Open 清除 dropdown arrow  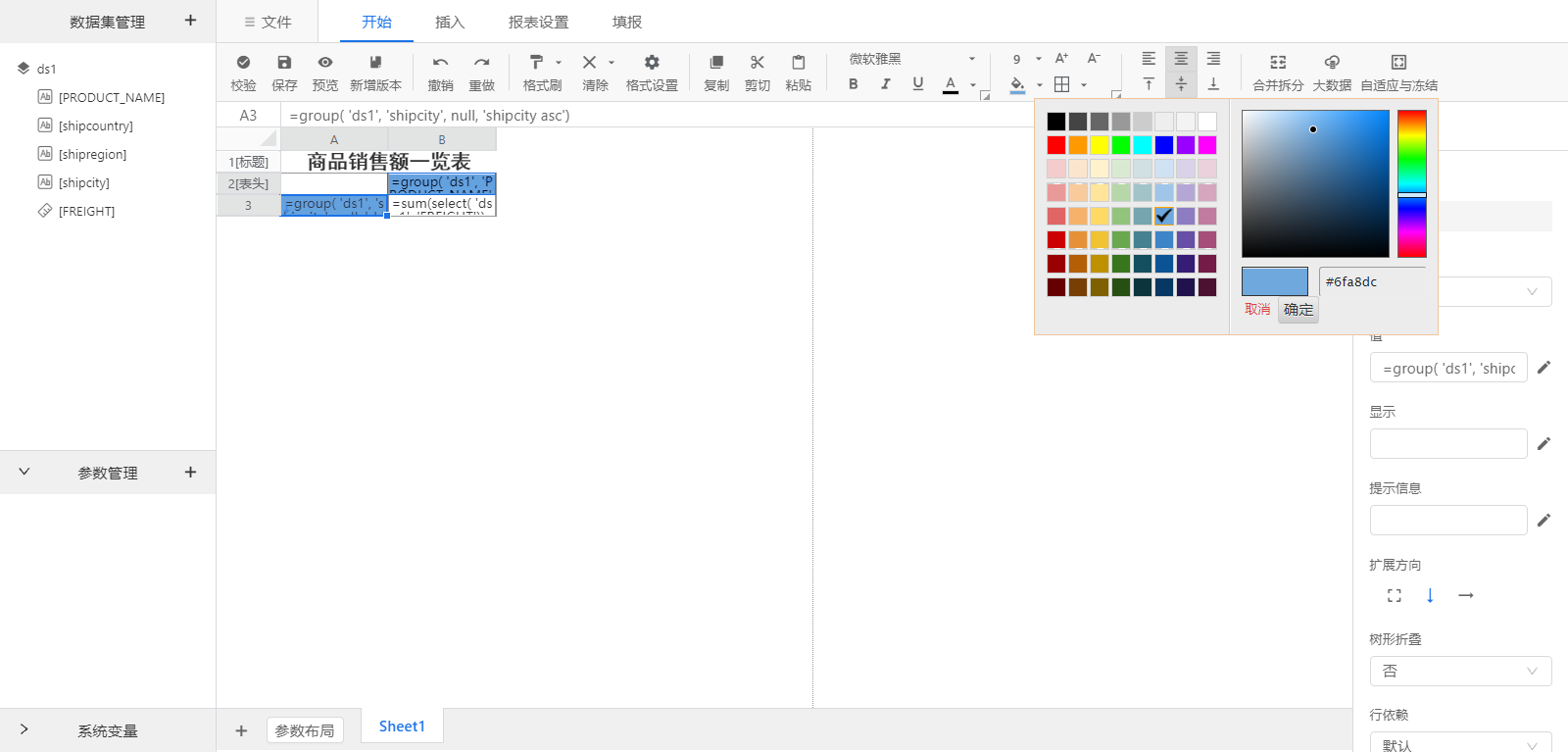click(x=612, y=63)
